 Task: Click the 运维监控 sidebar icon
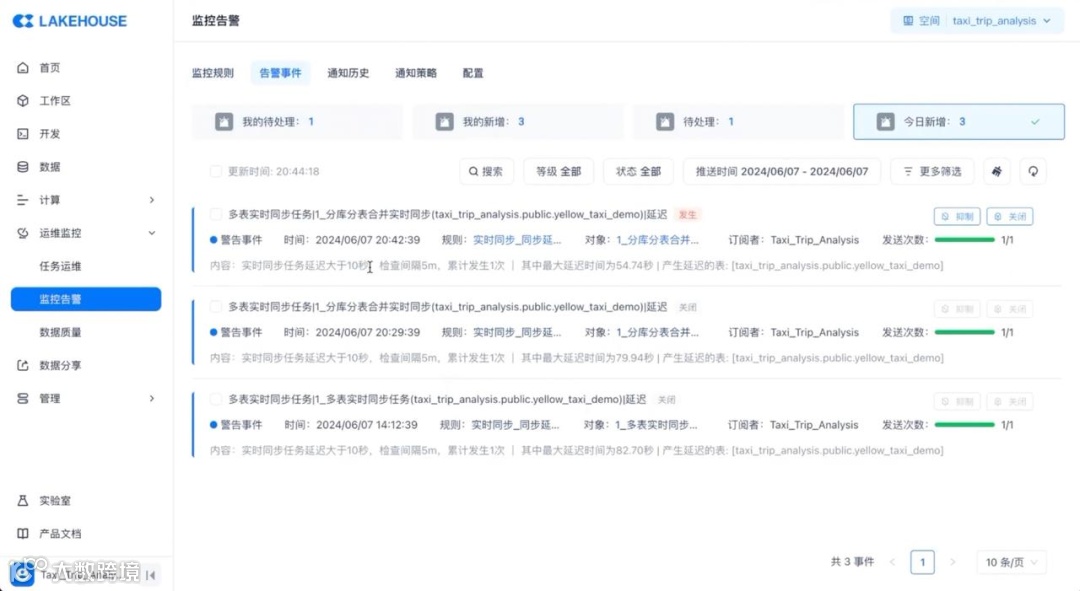[23, 233]
